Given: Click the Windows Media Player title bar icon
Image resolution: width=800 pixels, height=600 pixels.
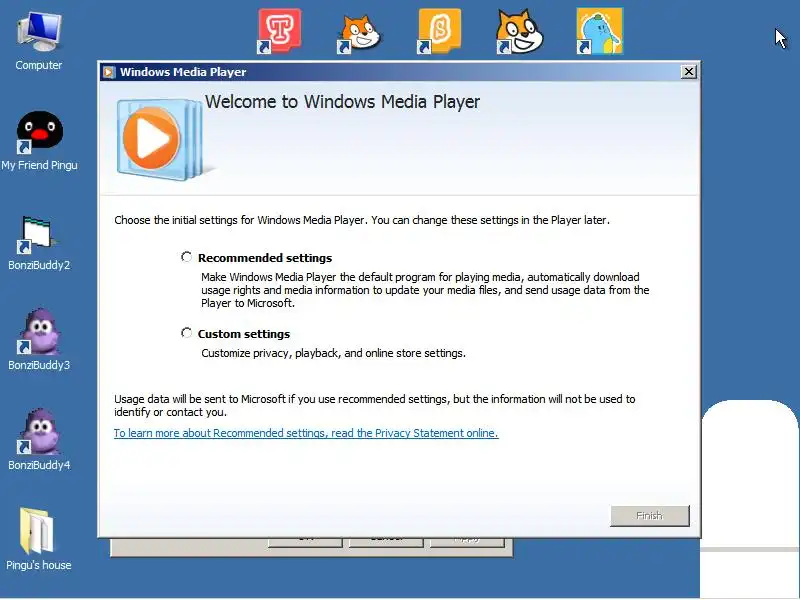Looking at the screenshot, I should pyautogui.click(x=109, y=72).
